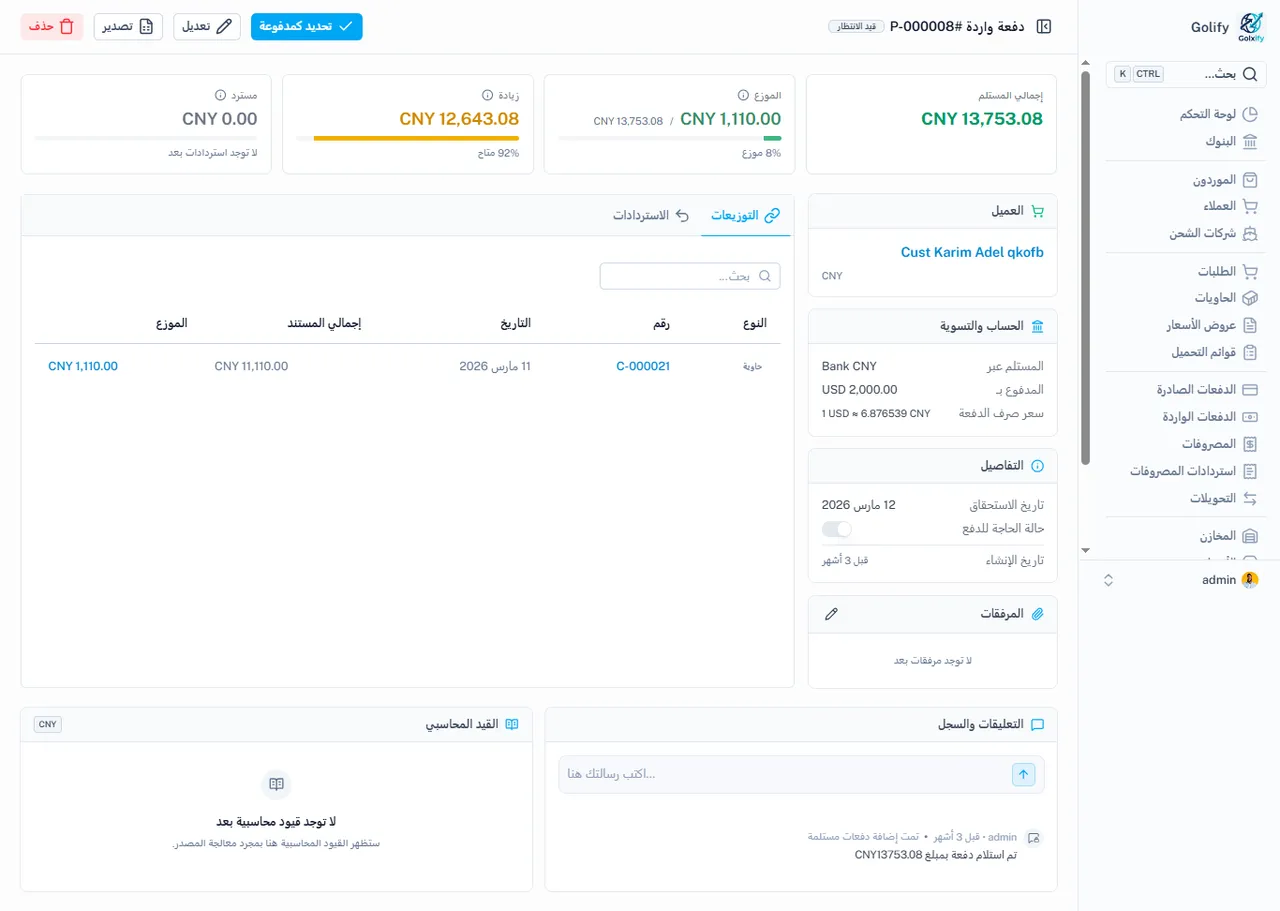This screenshot has height=911, width=1280.
Task: Expand the admin user menu chevrons
Action: 1108,580
